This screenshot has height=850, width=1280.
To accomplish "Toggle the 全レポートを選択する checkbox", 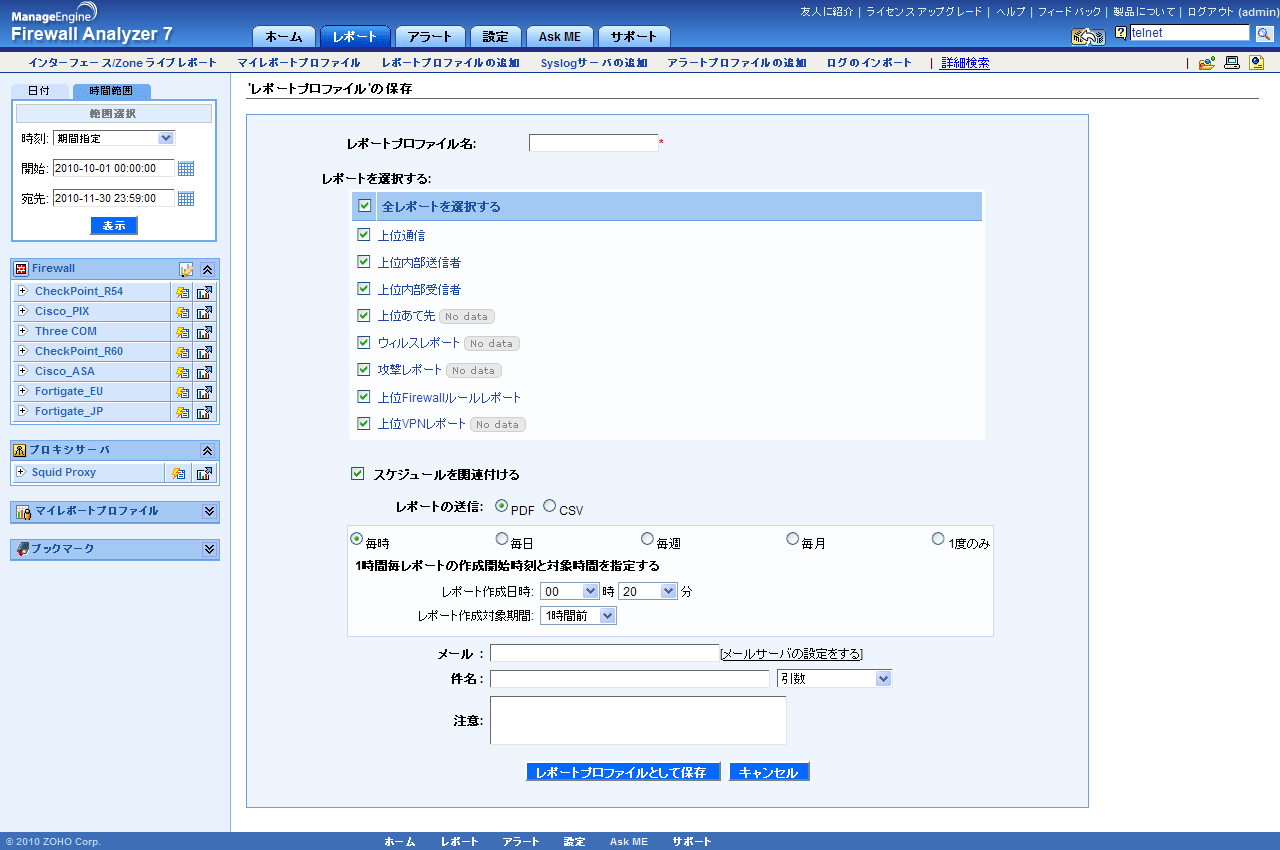I will [365, 206].
